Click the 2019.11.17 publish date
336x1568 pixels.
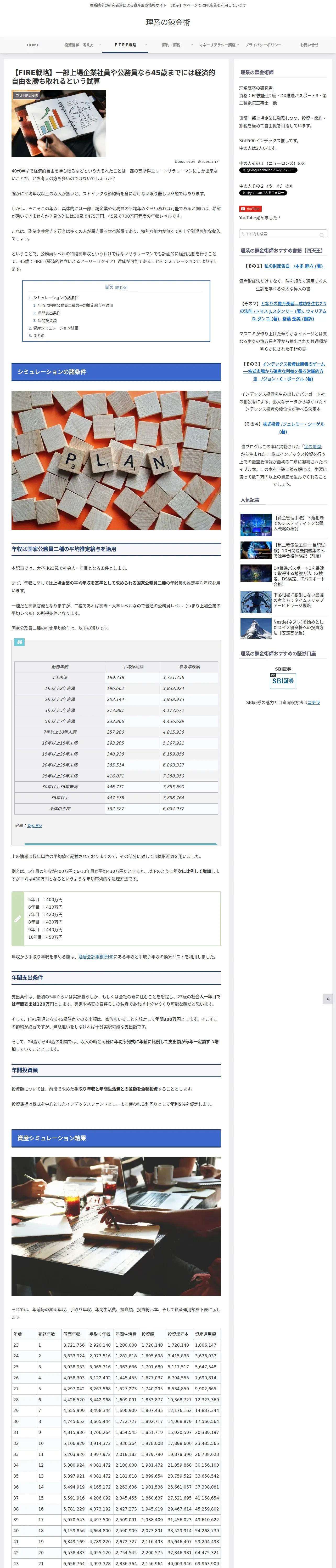(x=208, y=162)
